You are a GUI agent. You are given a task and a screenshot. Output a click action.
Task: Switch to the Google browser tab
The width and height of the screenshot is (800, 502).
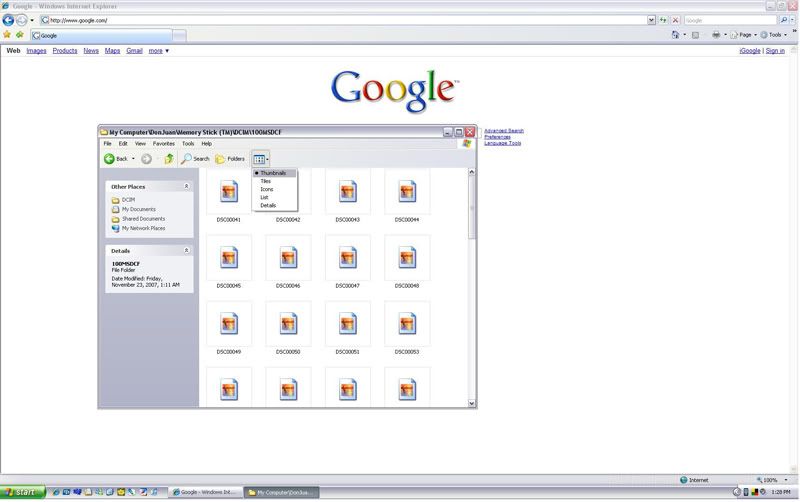tap(101, 36)
